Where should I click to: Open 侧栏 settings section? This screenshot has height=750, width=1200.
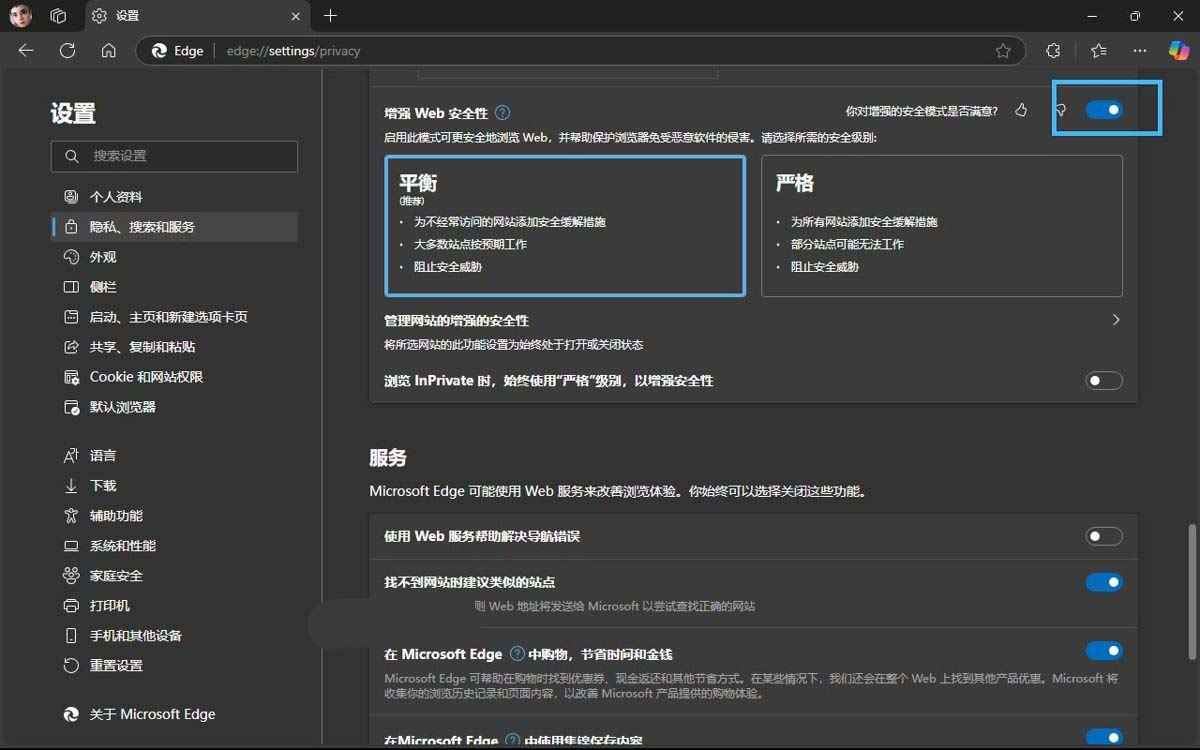175,287
